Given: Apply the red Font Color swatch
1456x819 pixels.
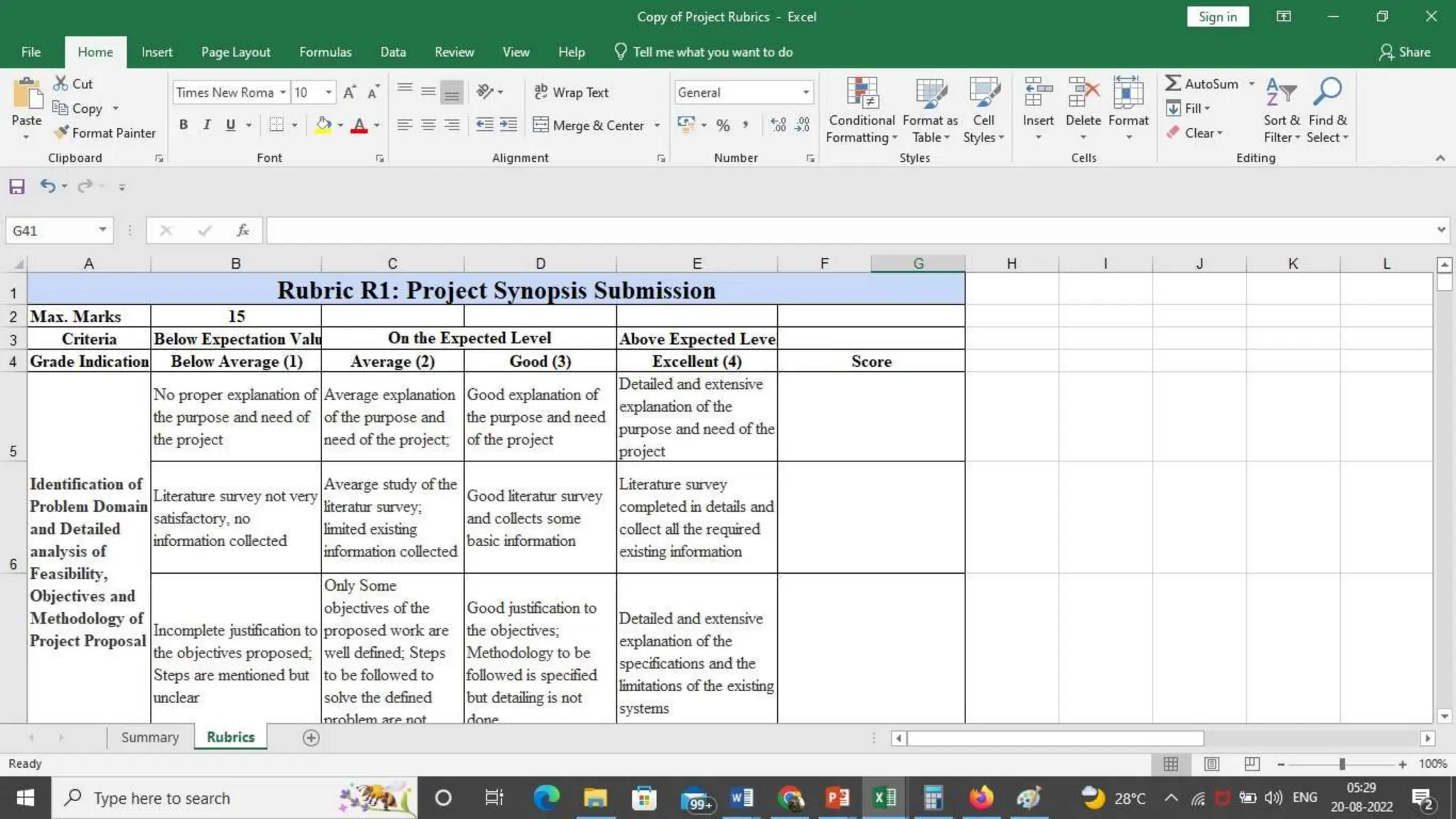Looking at the screenshot, I should coord(360,125).
